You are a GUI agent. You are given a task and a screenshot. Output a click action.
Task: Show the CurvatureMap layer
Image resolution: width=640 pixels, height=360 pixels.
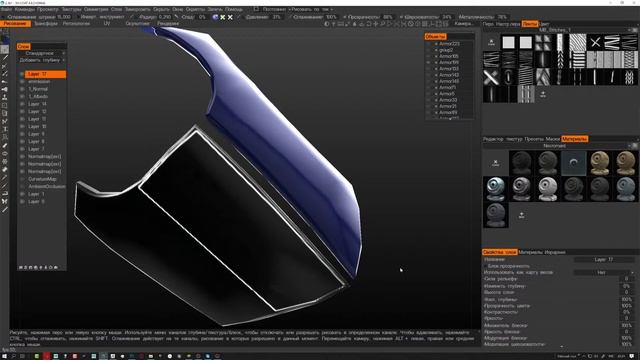pos(22,179)
